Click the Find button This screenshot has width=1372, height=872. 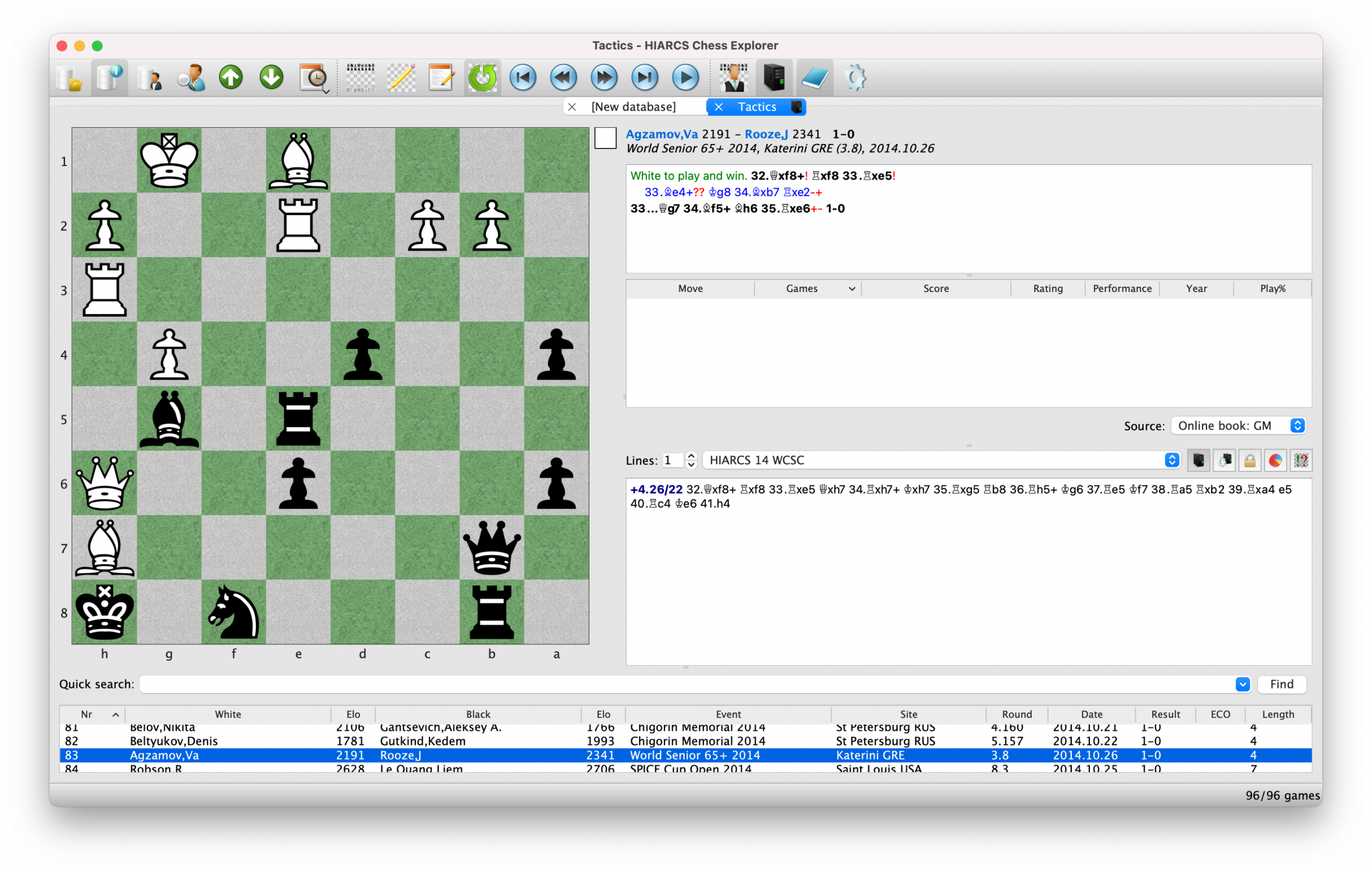tap(1281, 684)
